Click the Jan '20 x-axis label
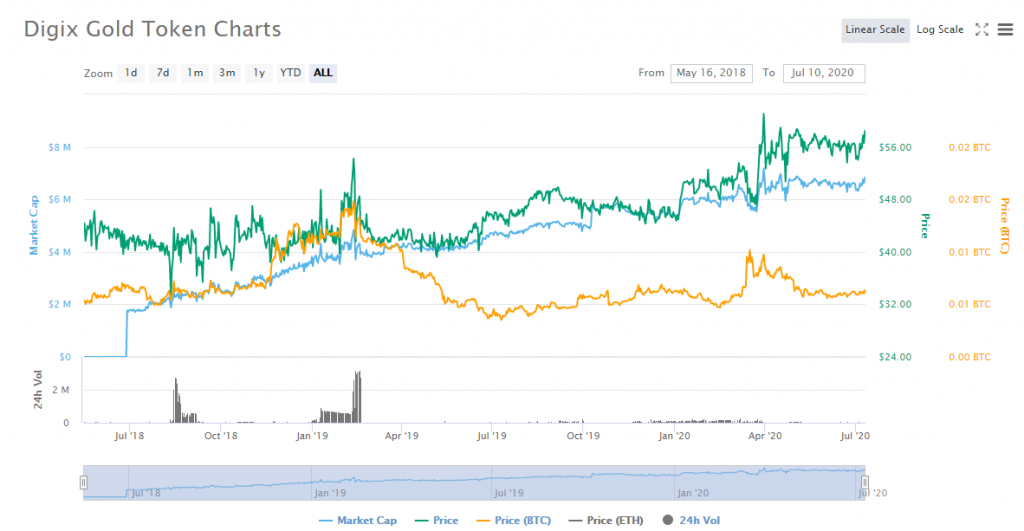 pos(674,436)
